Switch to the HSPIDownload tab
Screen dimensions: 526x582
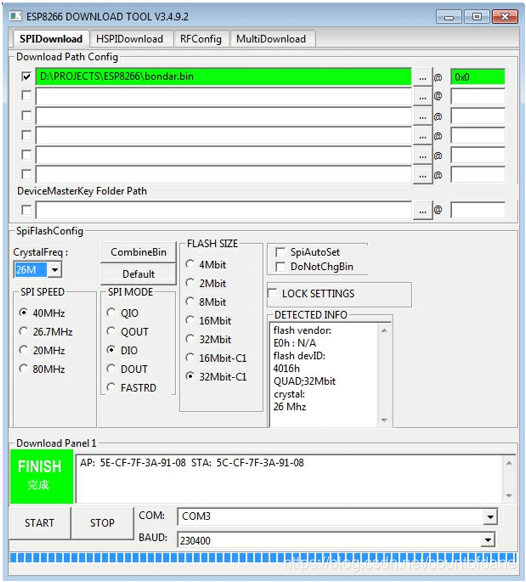pos(130,39)
